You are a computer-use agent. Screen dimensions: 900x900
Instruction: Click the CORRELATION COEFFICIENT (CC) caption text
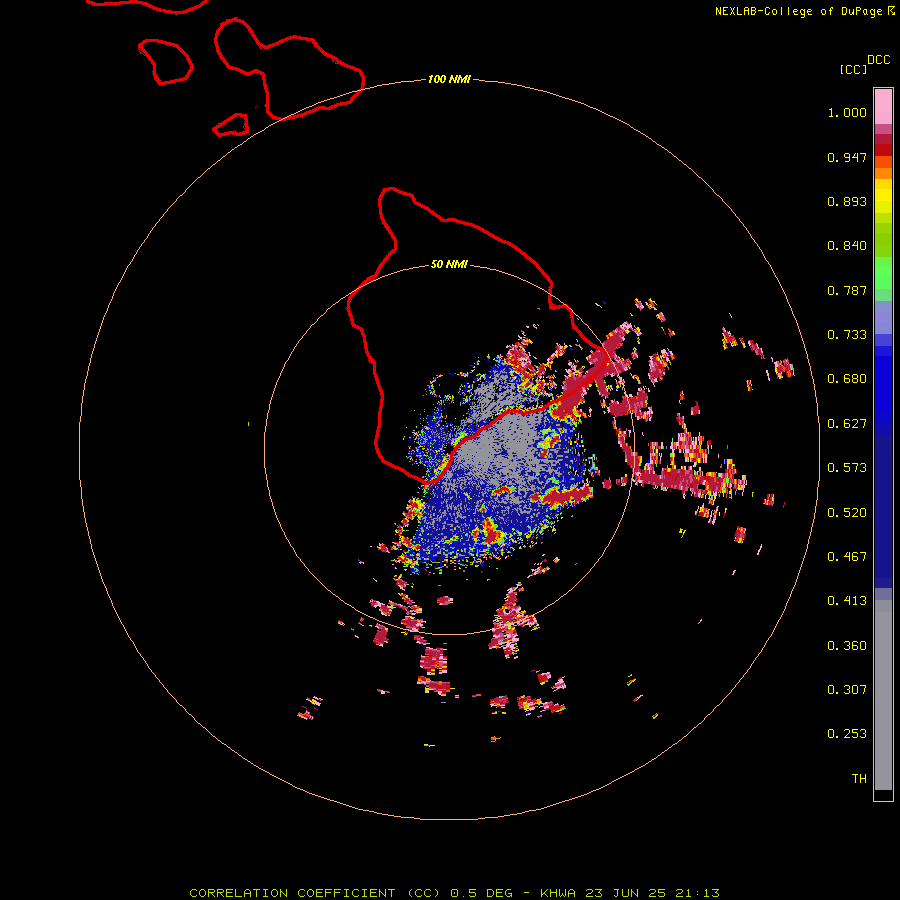coord(315,893)
